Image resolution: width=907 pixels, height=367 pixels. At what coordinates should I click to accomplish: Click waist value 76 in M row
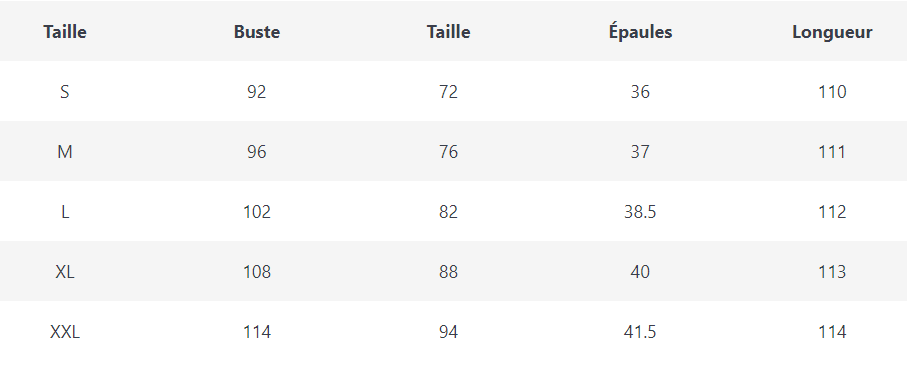448,152
